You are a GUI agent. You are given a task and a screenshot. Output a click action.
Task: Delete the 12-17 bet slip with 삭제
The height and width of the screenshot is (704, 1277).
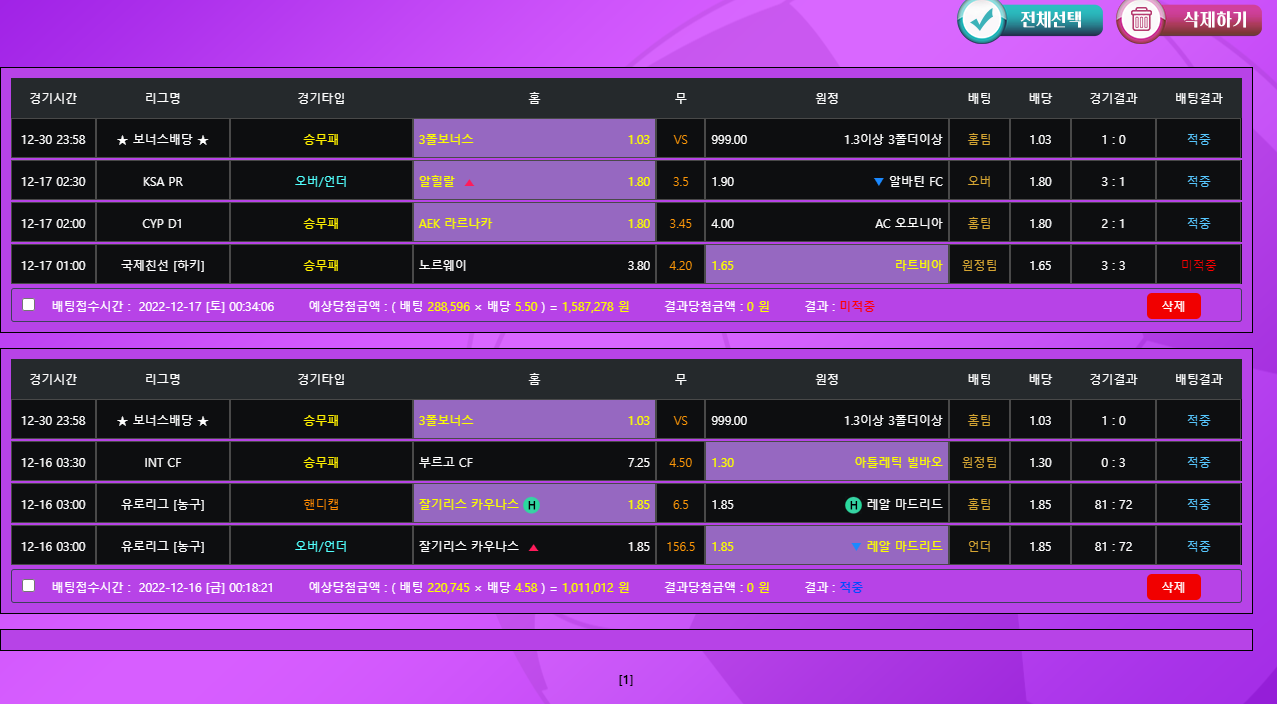pos(1173,306)
